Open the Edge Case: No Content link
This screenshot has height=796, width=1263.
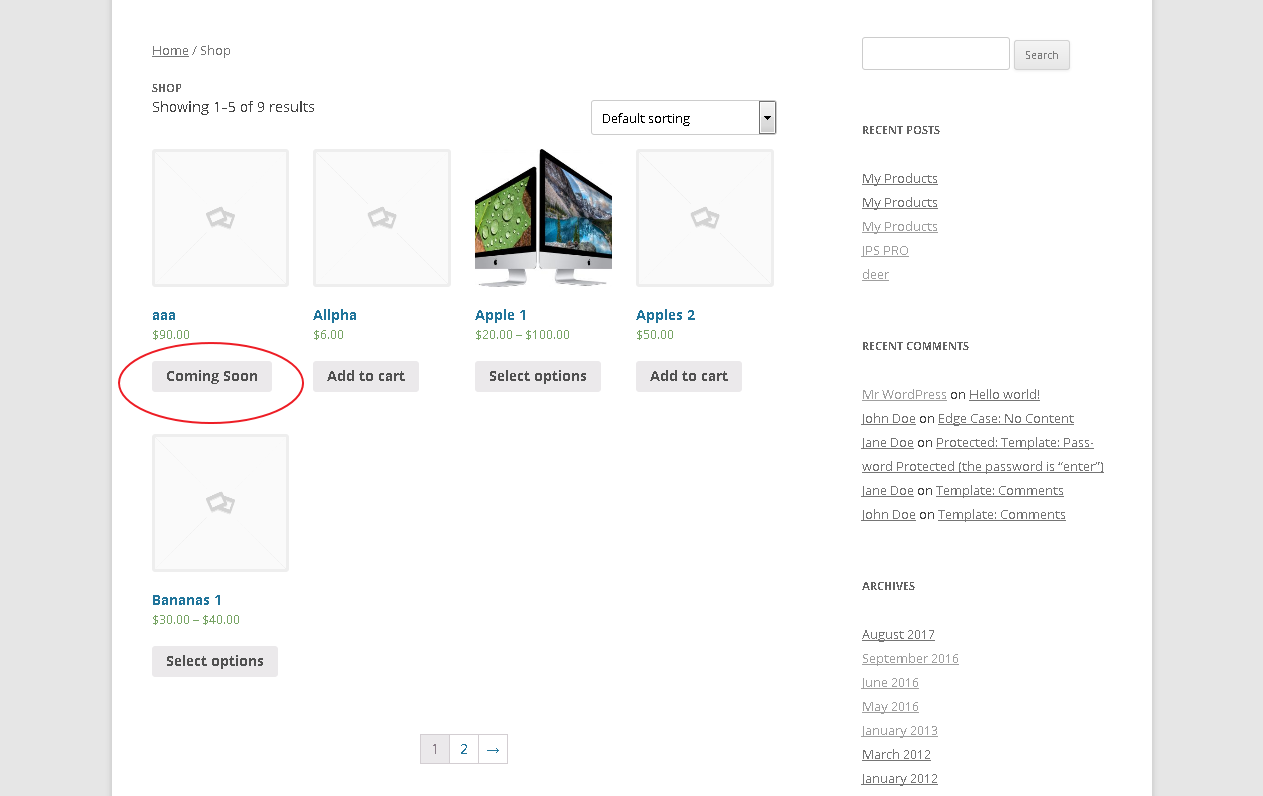tap(1006, 418)
